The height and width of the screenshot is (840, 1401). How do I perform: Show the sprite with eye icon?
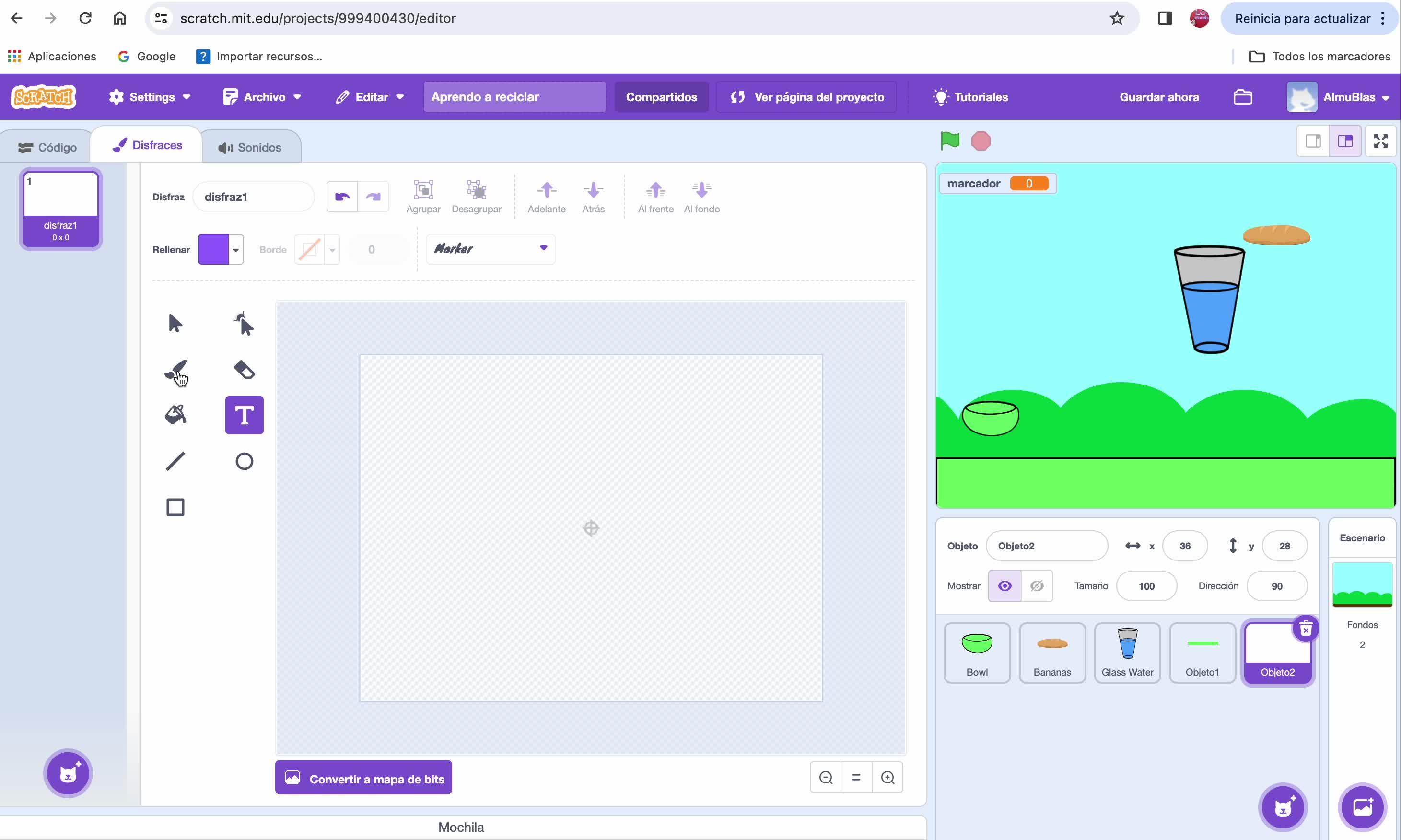1004,586
